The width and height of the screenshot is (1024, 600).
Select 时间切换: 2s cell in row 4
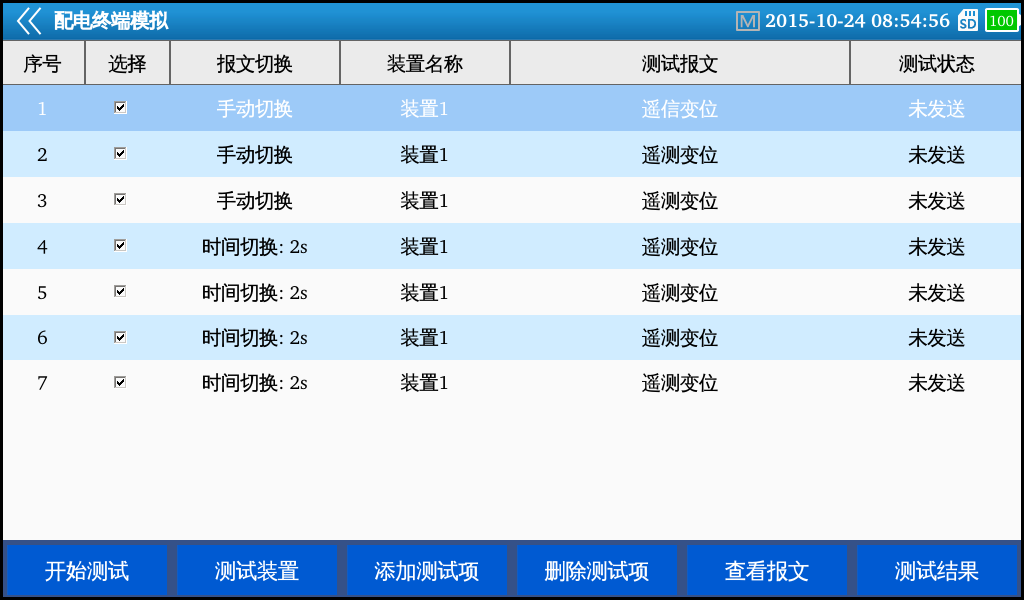click(255, 247)
